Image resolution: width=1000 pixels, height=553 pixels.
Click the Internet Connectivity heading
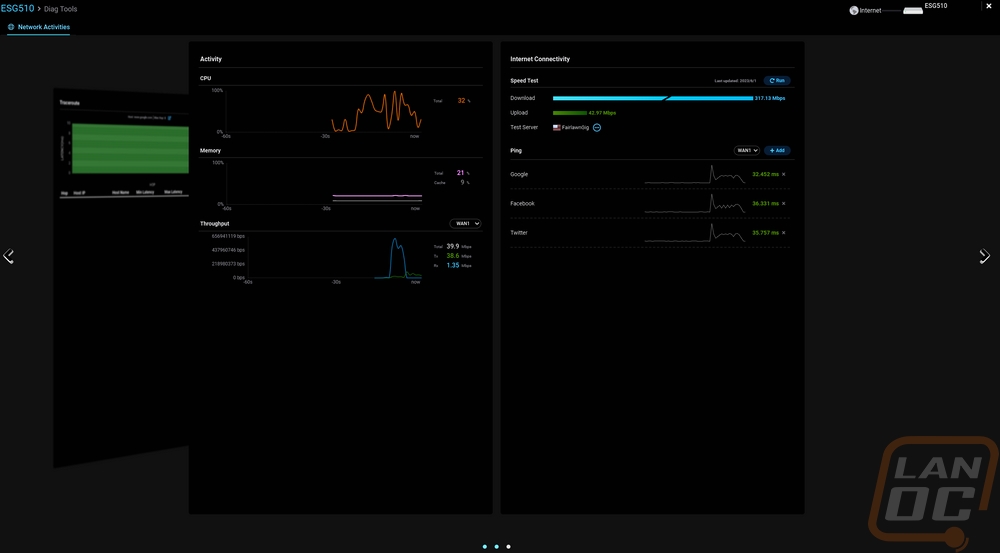[x=540, y=59]
